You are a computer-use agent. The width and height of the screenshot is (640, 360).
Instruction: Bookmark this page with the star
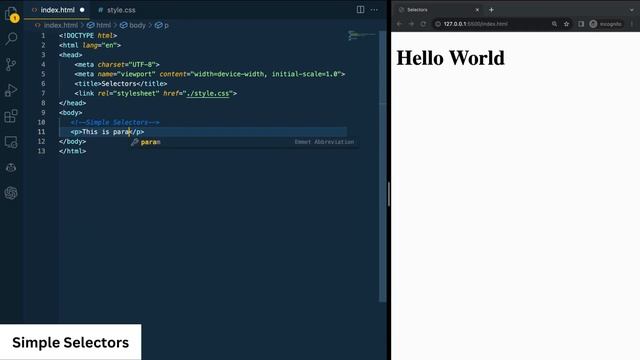tap(567, 24)
